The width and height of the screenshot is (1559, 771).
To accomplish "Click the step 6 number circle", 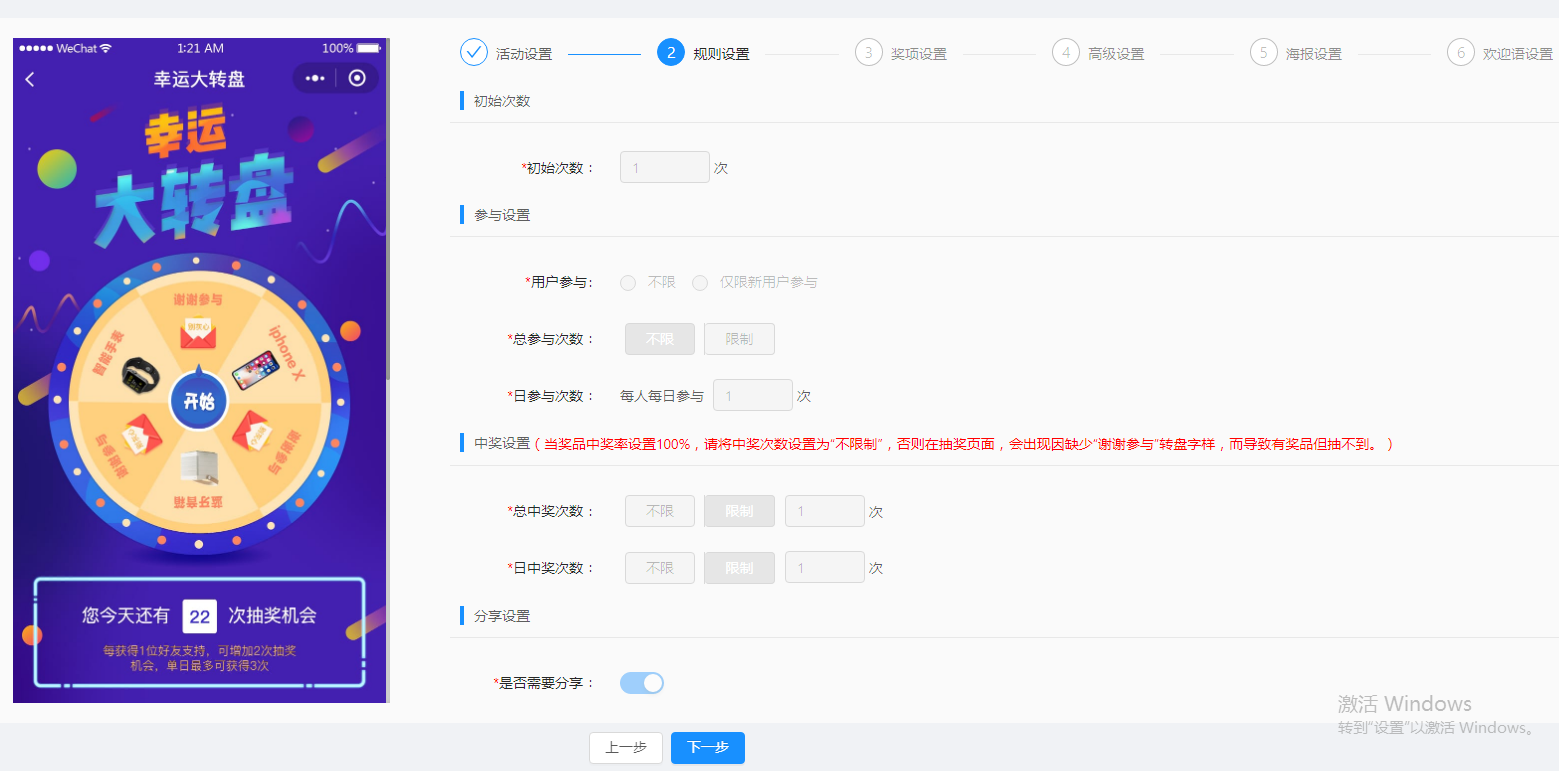I will point(1461,52).
